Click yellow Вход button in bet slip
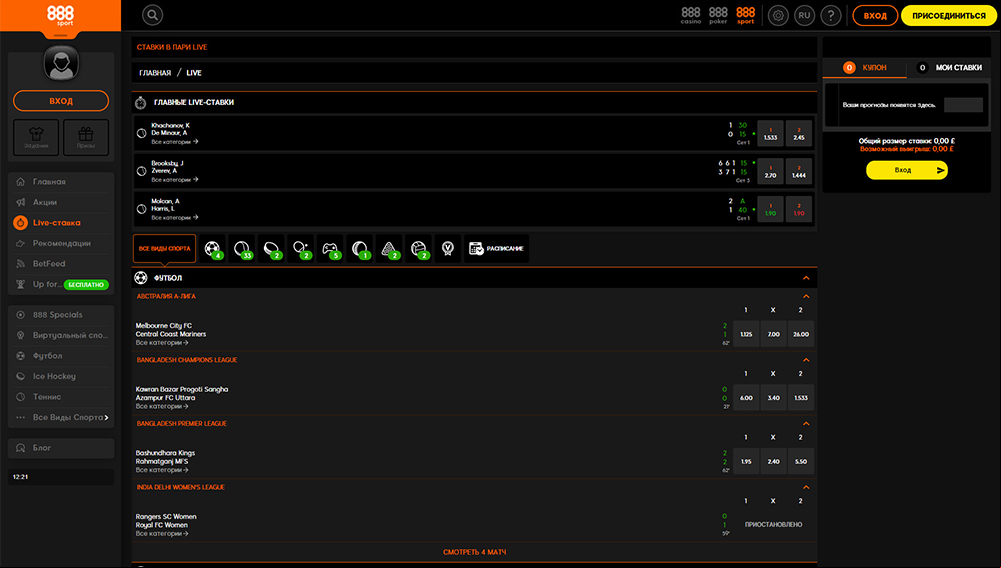Screen dimensions: 1001x568 point(907,170)
